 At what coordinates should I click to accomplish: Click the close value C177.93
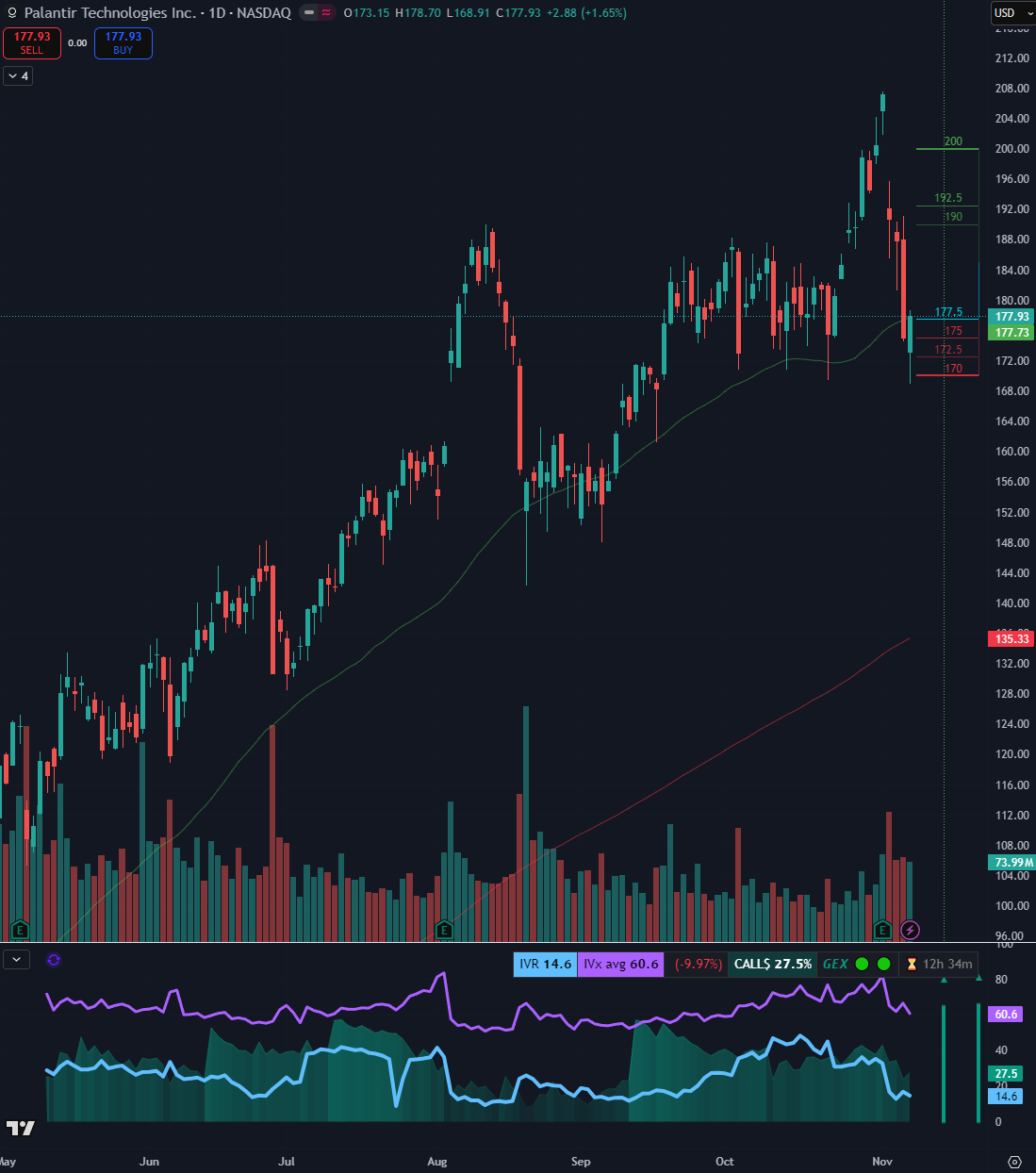tap(518, 13)
